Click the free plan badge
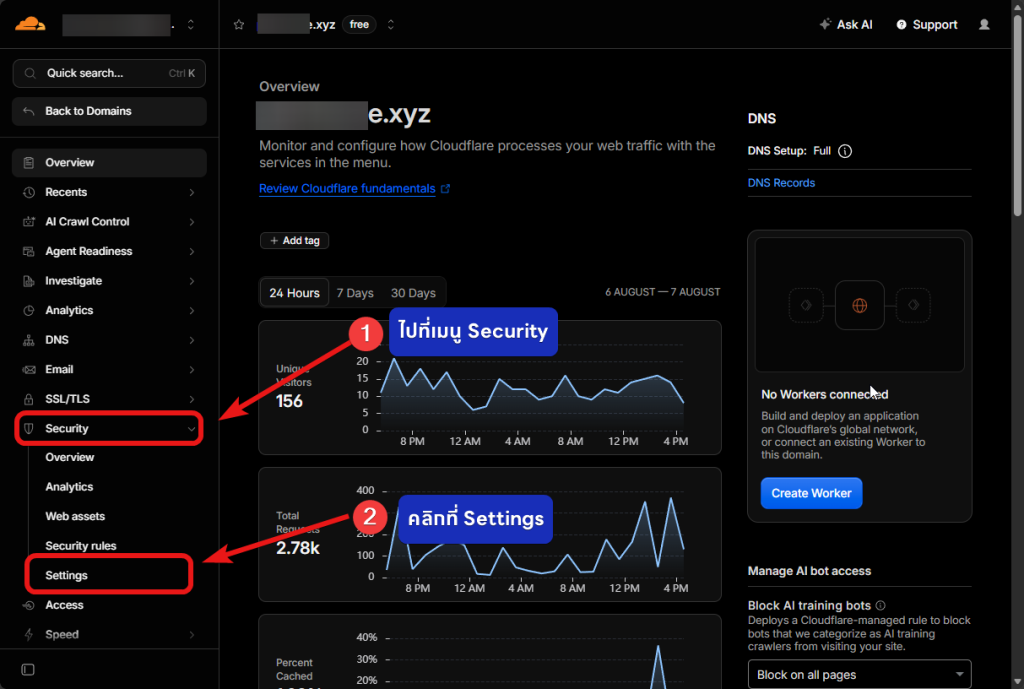This screenshot has width=1024, height=689. [359, 25]
